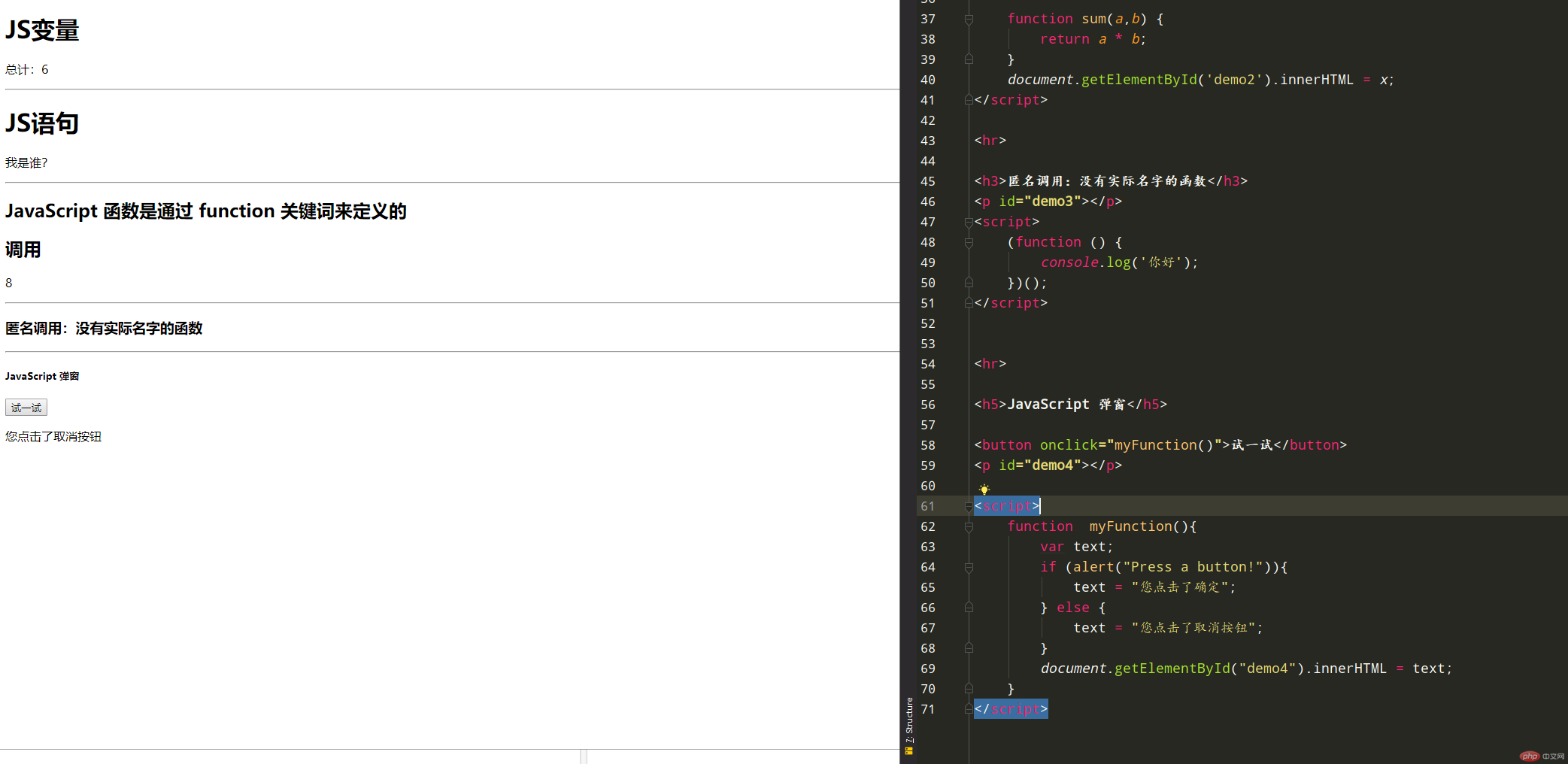Click the result value 8 in the preview
This screenshot has width=1568, height=764.
point(9,283)
